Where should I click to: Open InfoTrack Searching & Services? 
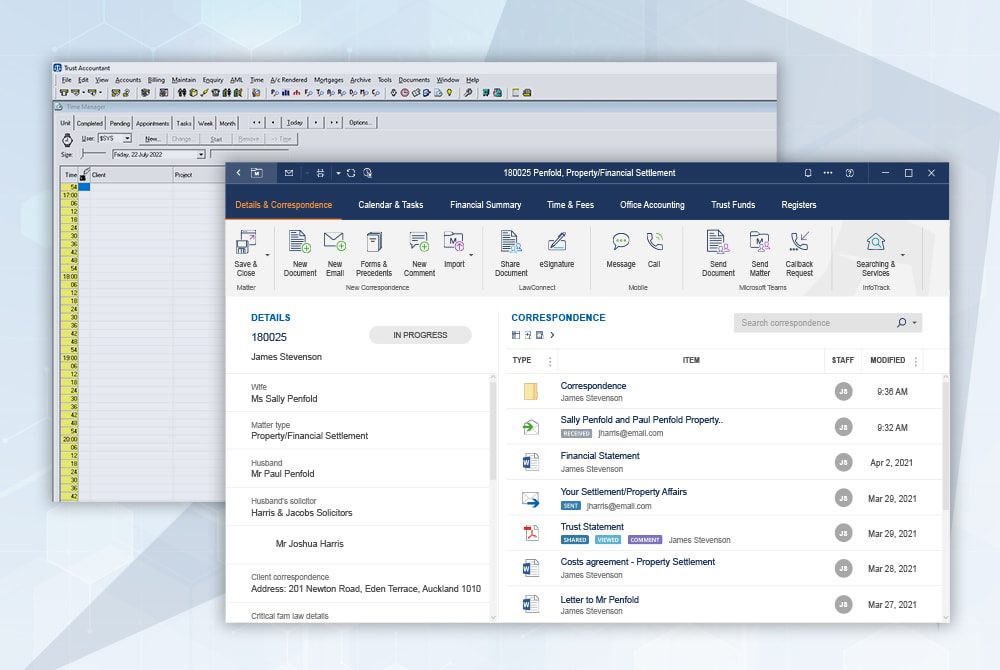[x=876, y=254]
